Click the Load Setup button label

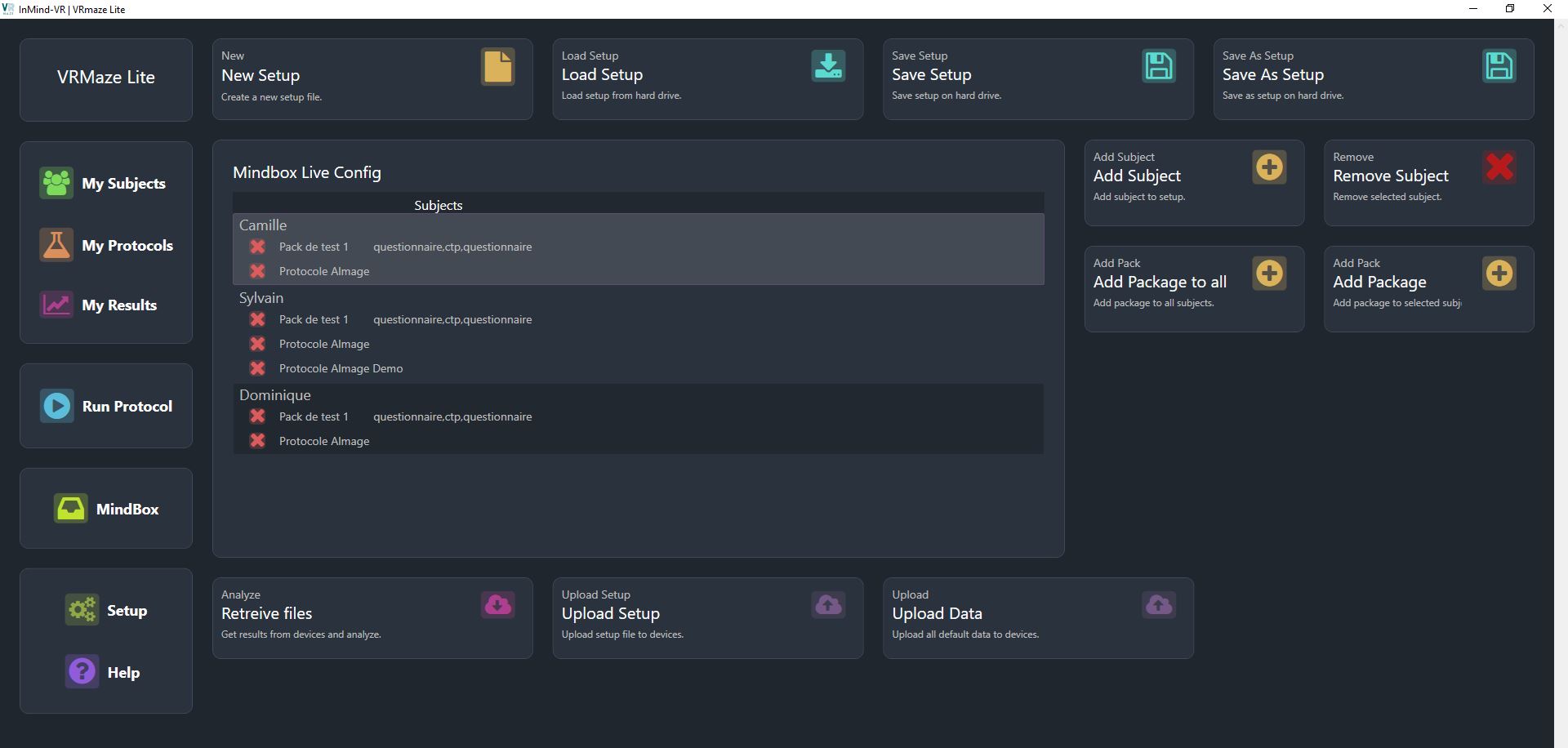pos(602,74)
